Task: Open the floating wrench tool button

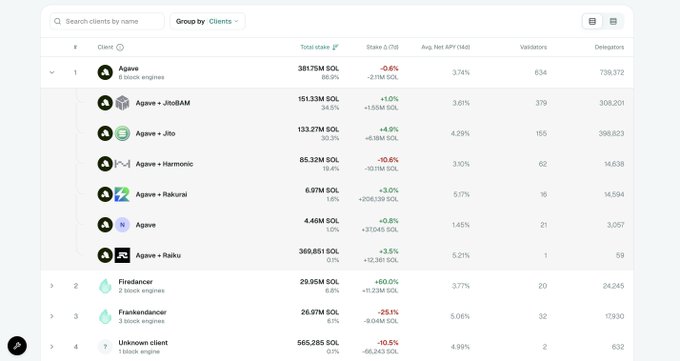Action: point(17,346)
